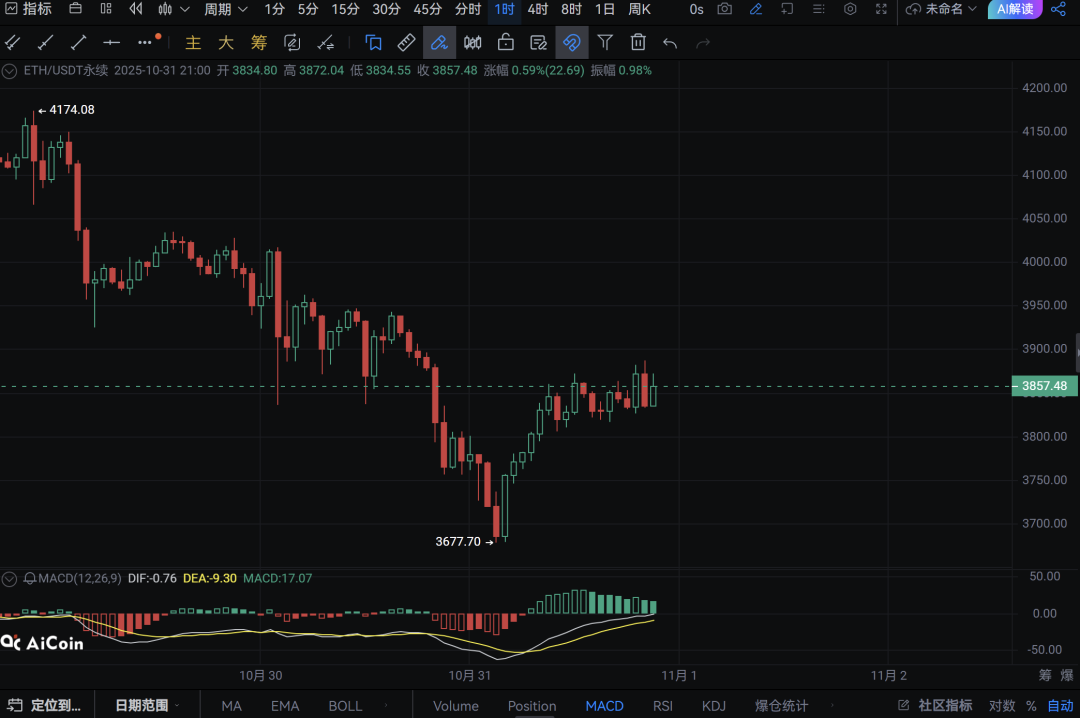Switch to the RSI indicator tab

(663, 706)
